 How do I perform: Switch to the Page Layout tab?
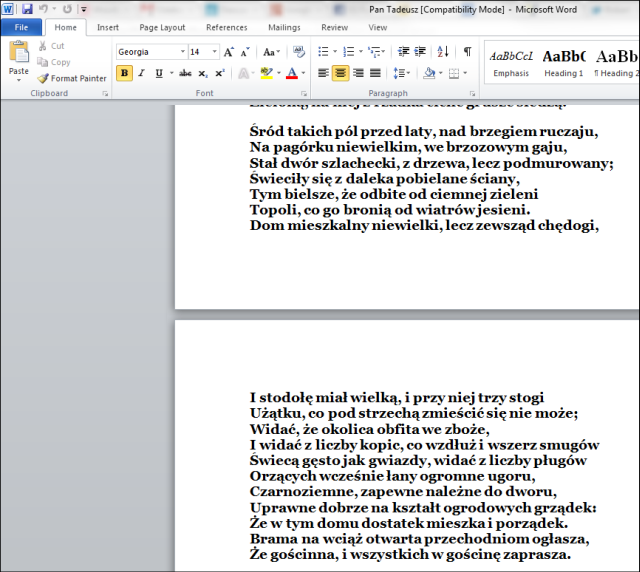pos(162,28)
